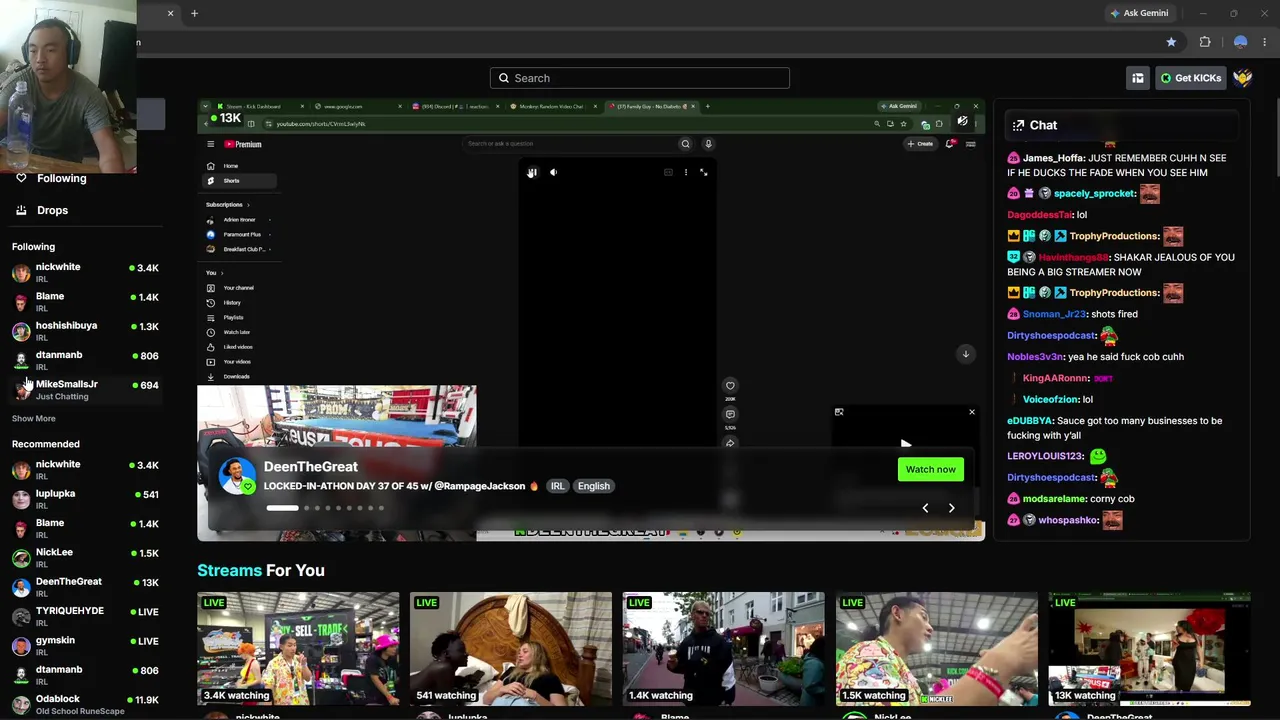
Task: Click spacely_sprocket's username in chat
Action: [1094, 194]
